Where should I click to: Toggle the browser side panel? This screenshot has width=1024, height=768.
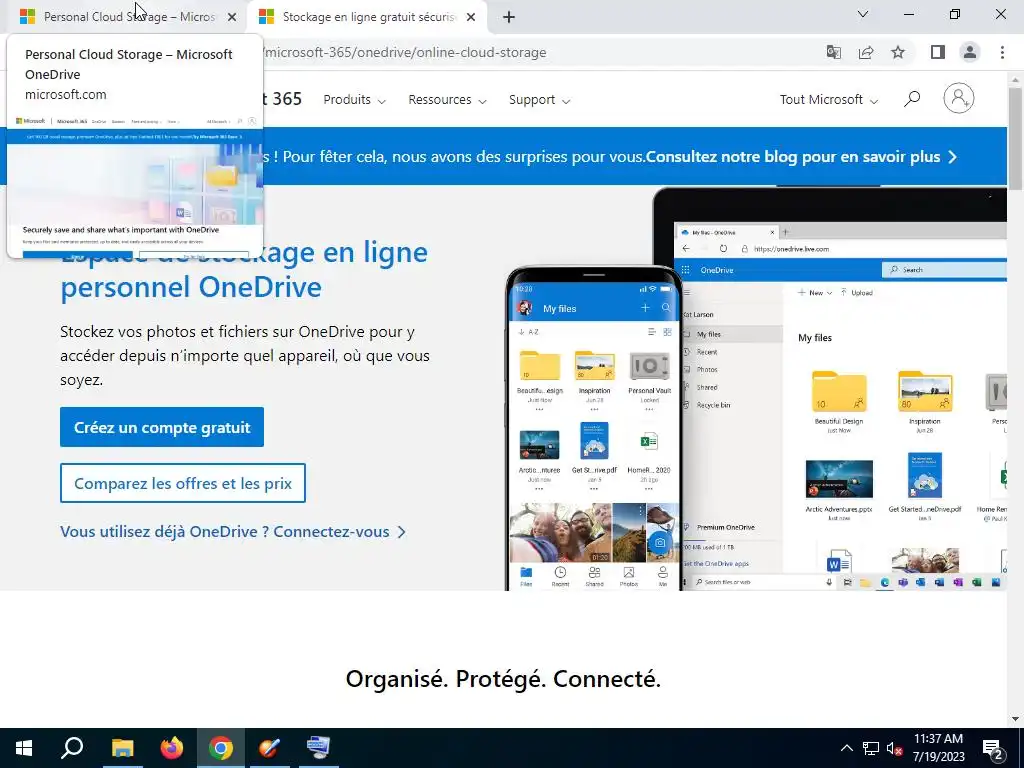[938, 52]
